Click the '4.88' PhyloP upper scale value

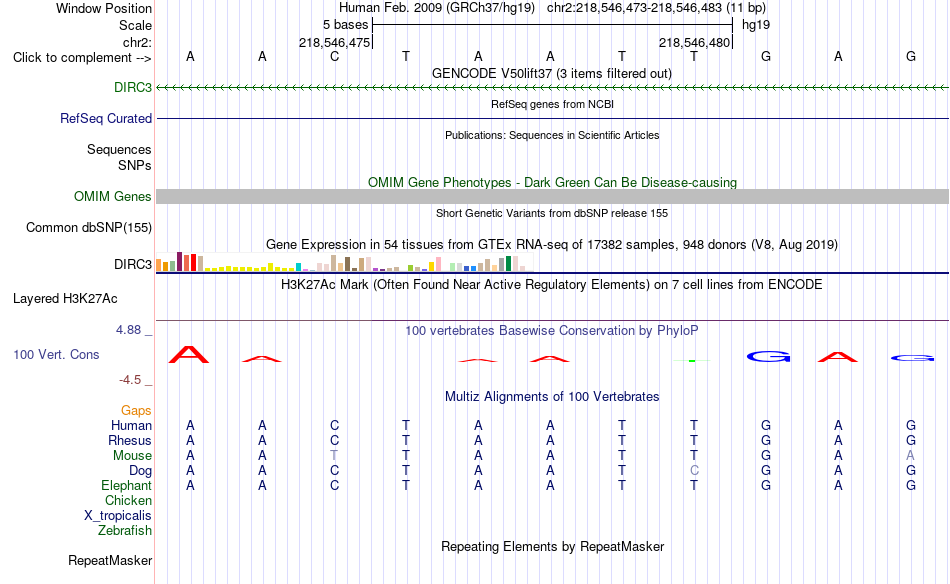click(x=128, y=330)
